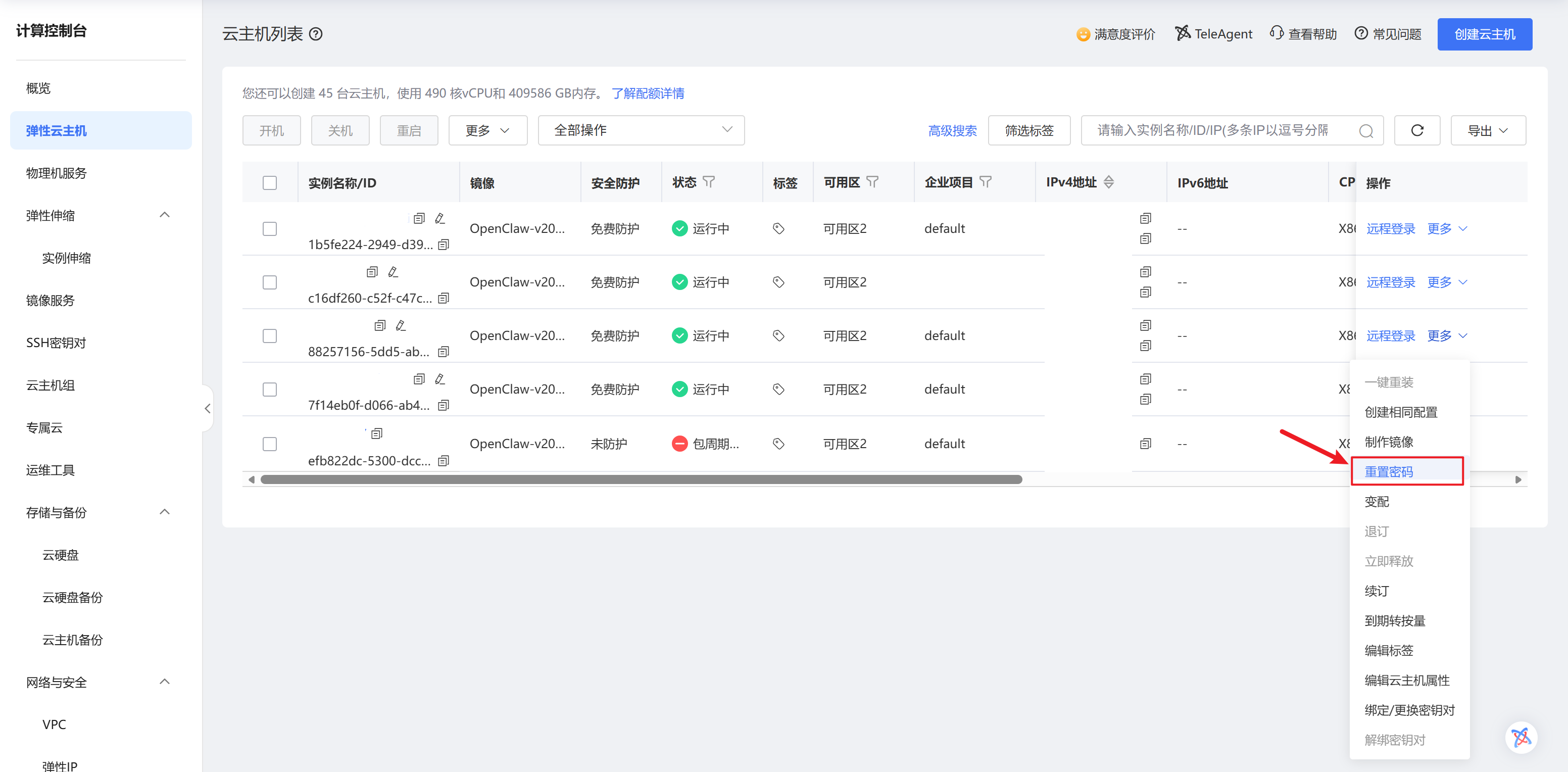Select 重置密码 from the context menu

[x=1389, y=471]
